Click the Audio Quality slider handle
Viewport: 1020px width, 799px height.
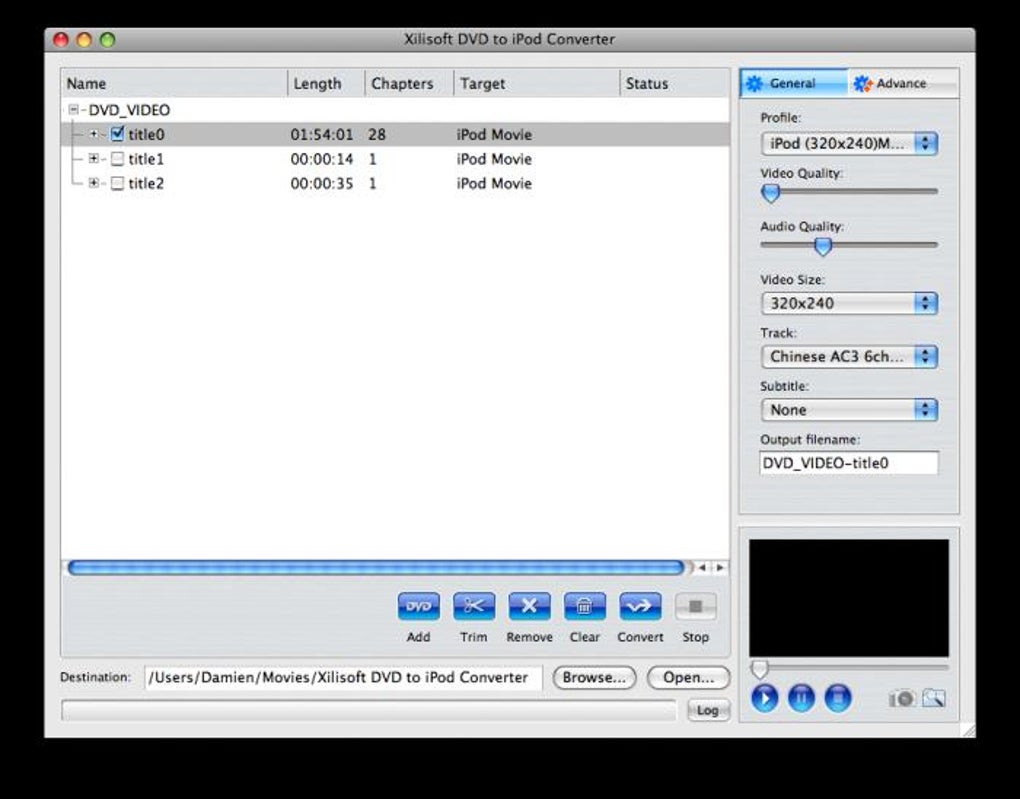pos(823,247)
